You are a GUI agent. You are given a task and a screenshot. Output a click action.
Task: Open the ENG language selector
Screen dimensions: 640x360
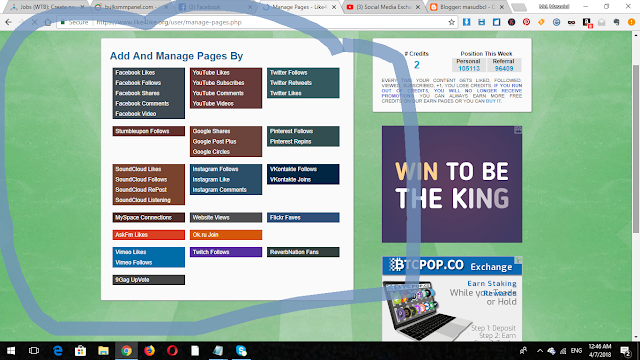[576, 351]
